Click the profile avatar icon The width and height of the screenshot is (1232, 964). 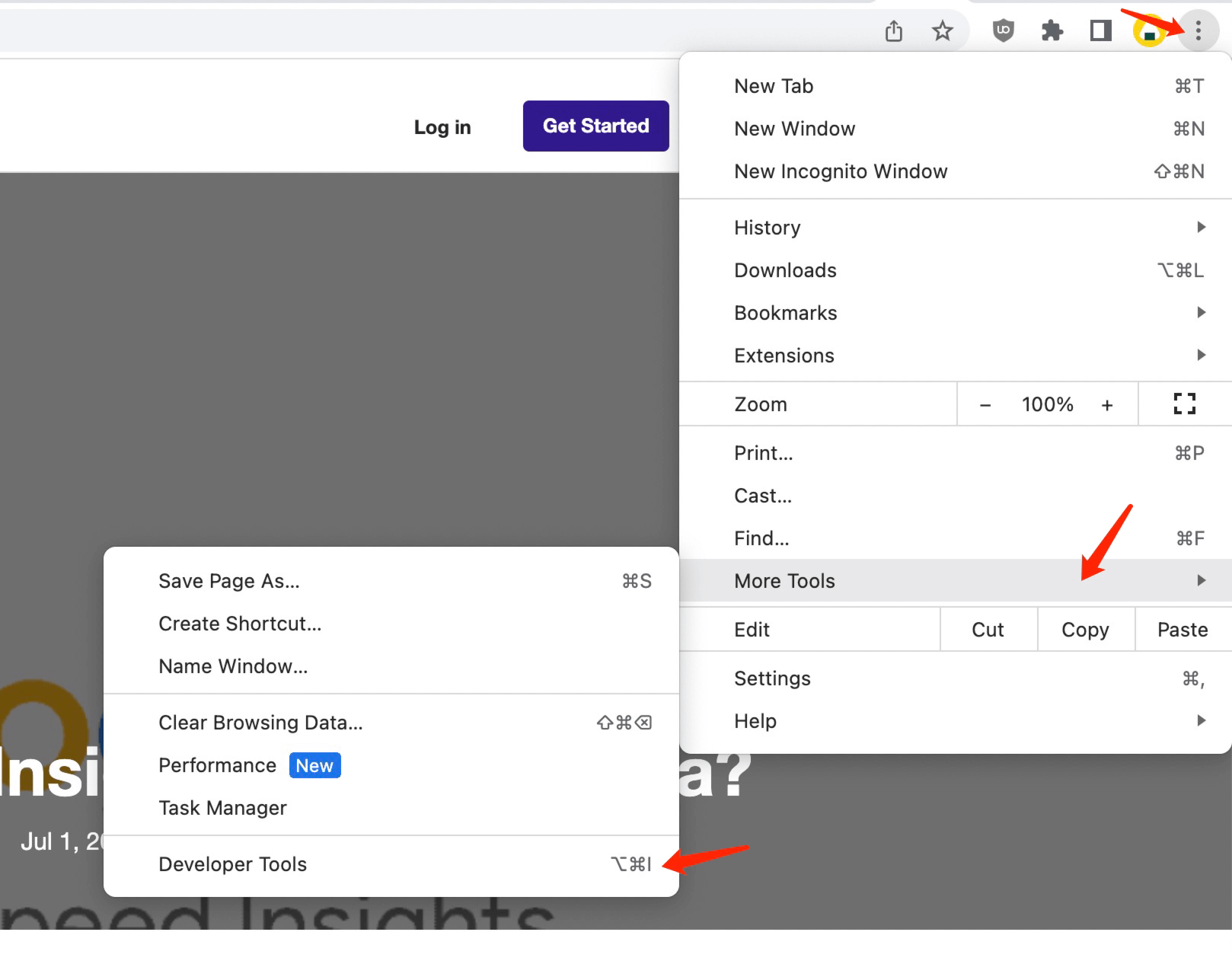tap(1149, 32)
